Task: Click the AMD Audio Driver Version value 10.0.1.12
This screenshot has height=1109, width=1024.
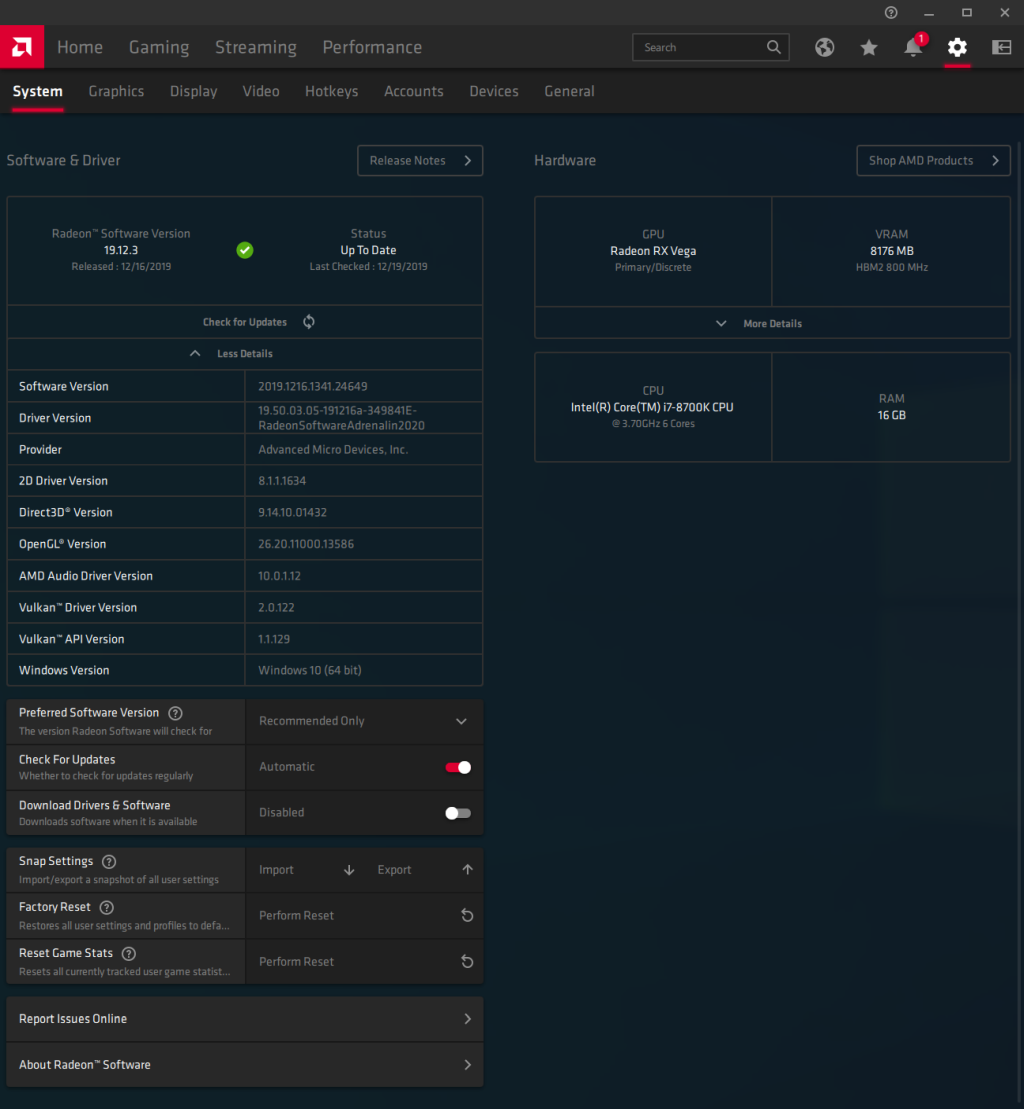Action: 279,576
